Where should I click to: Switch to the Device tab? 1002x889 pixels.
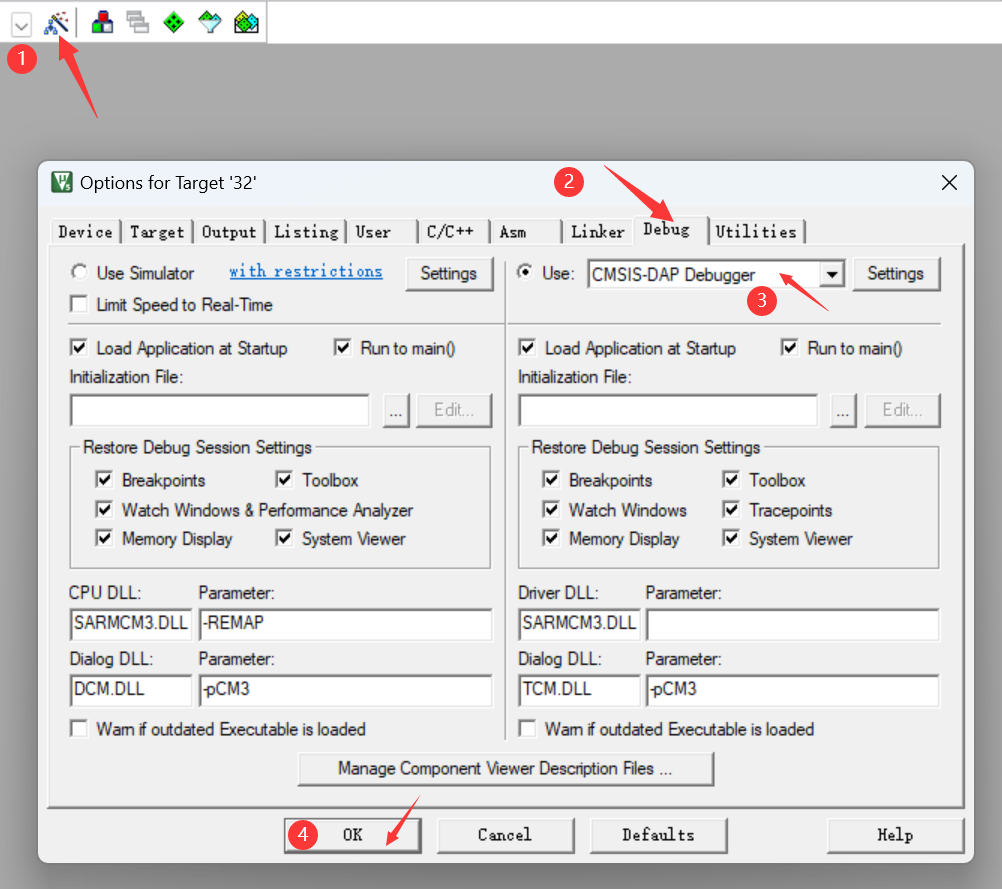click(x=86, y=231)
